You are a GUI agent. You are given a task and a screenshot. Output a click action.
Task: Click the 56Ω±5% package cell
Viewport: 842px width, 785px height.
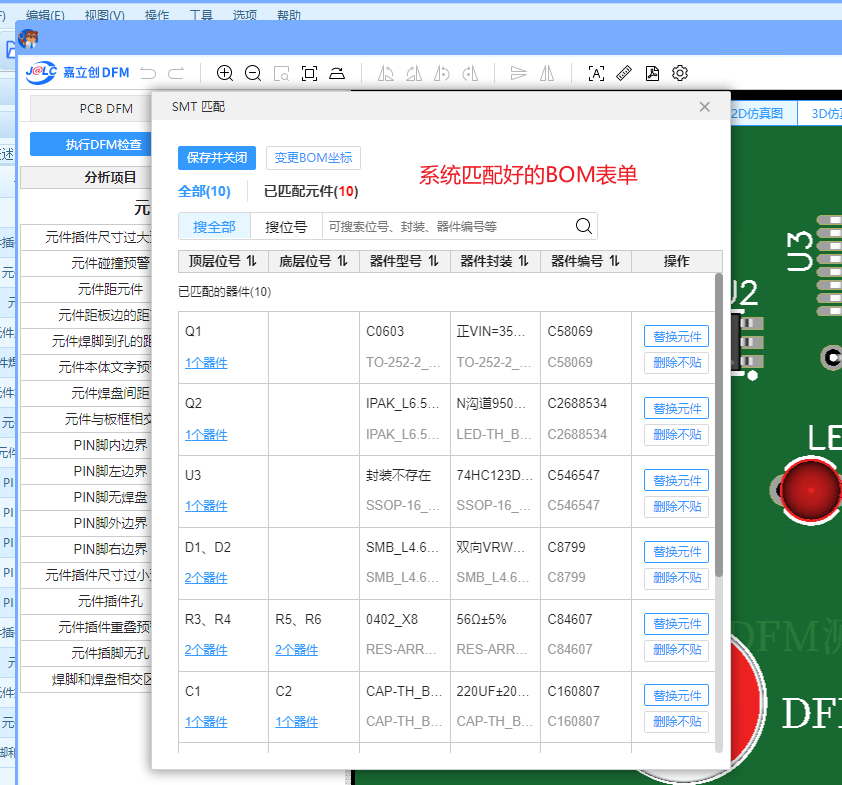point(481,620)
